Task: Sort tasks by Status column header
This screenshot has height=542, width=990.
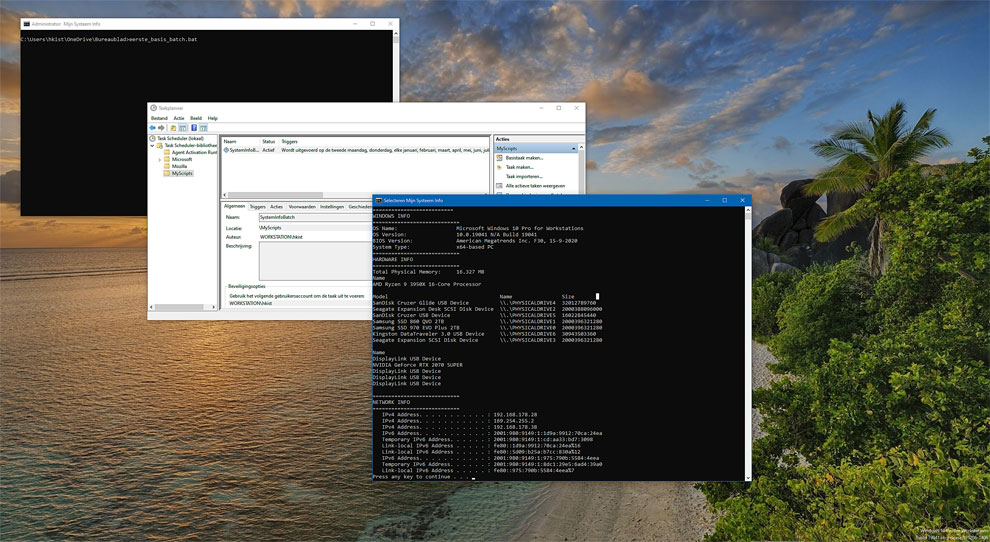Action: (268, 142)
